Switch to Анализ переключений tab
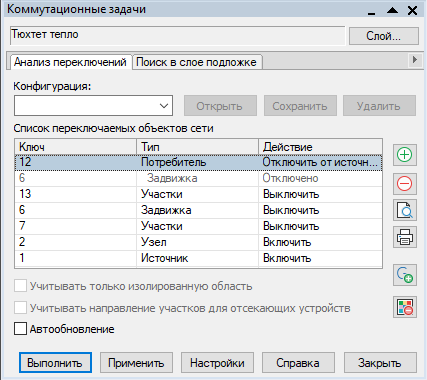 click(70, 62)
